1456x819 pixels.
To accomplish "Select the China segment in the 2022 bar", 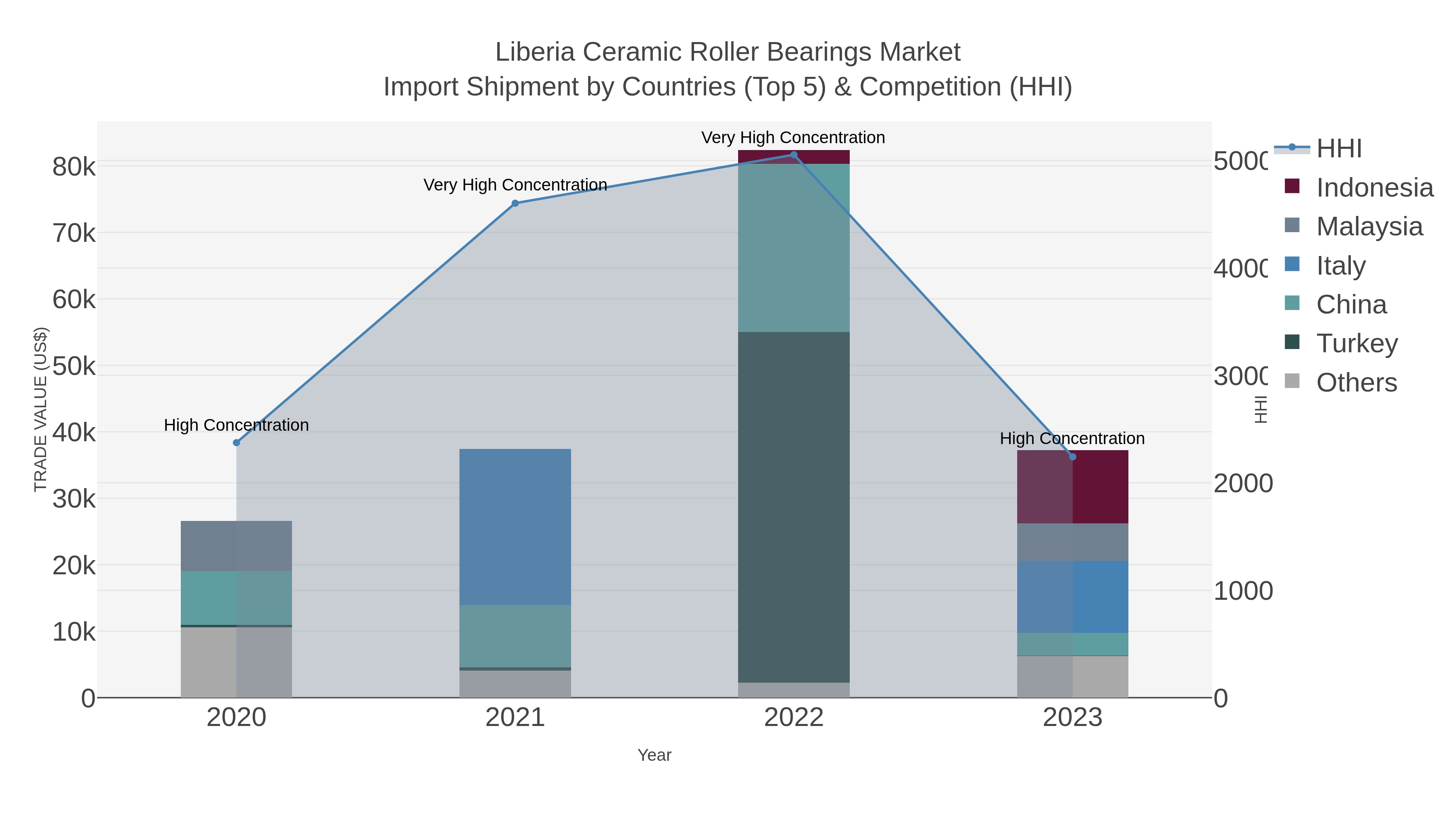I will pyautogui.click(x=794, y=248).
